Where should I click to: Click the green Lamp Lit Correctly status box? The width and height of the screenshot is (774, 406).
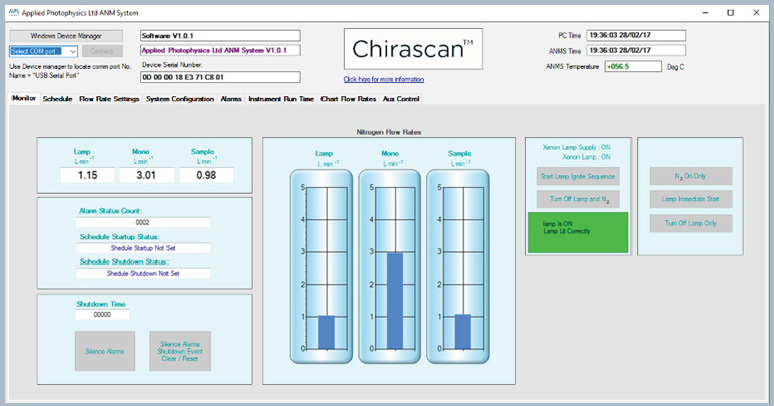(x=578, y=232)
